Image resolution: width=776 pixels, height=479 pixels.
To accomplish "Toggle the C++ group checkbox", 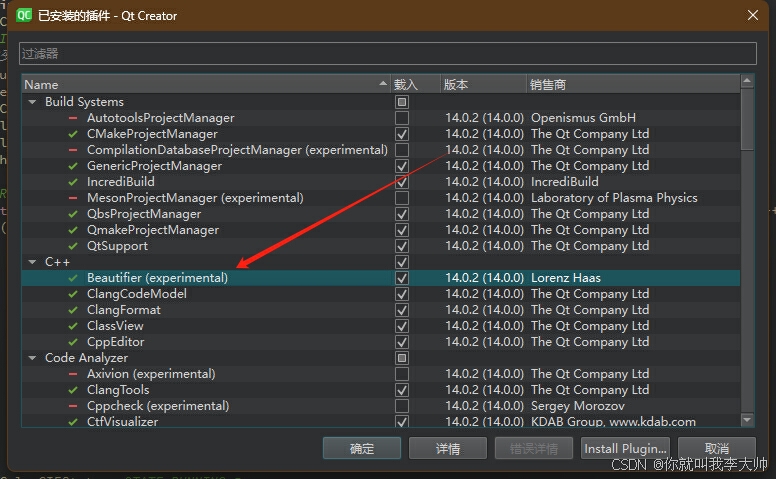I will pyautogui.click(x=402, y=262).
